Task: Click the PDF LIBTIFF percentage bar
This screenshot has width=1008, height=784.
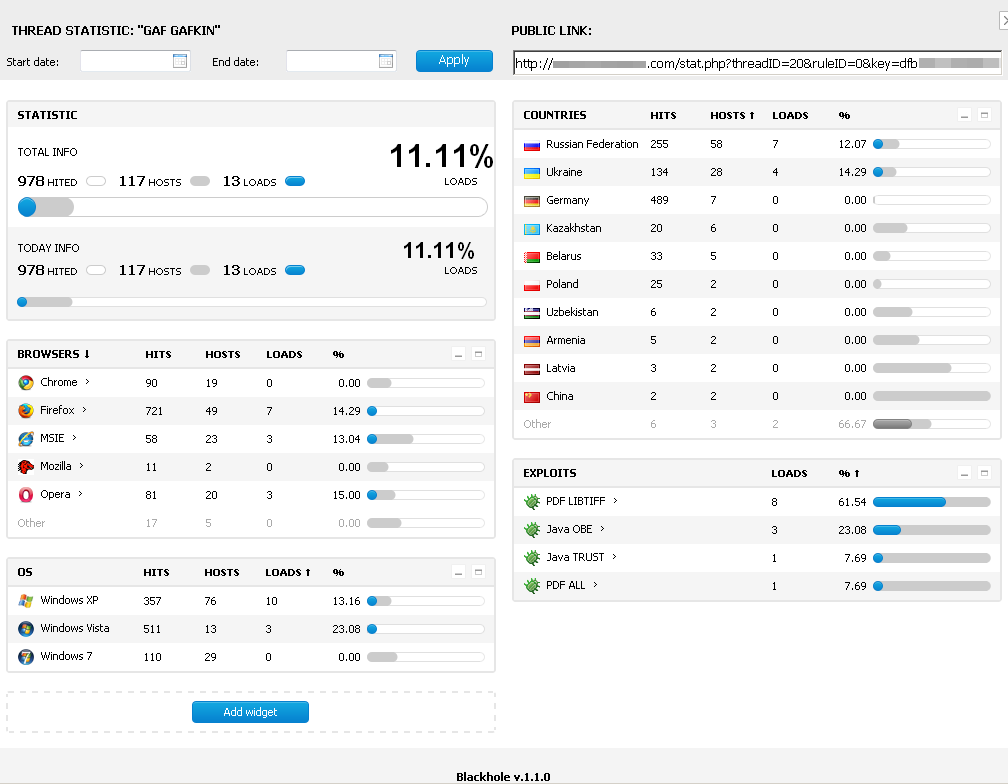Action: (x=932, y=502)
